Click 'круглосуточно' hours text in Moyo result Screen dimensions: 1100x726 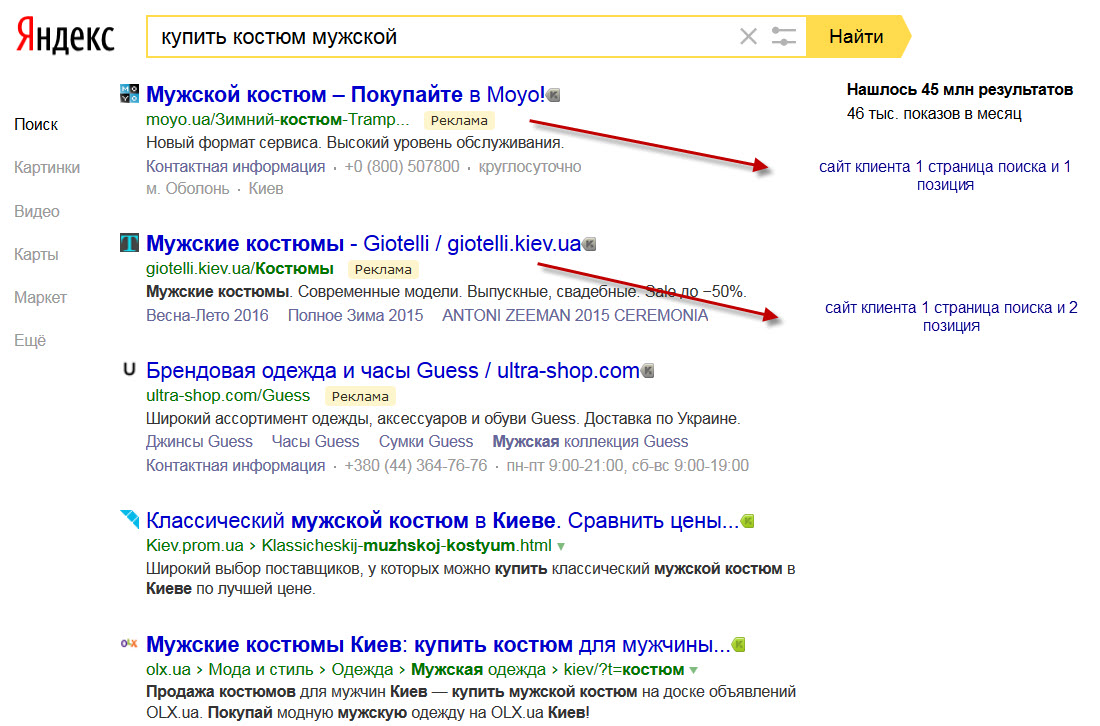(x=530, y=167)
